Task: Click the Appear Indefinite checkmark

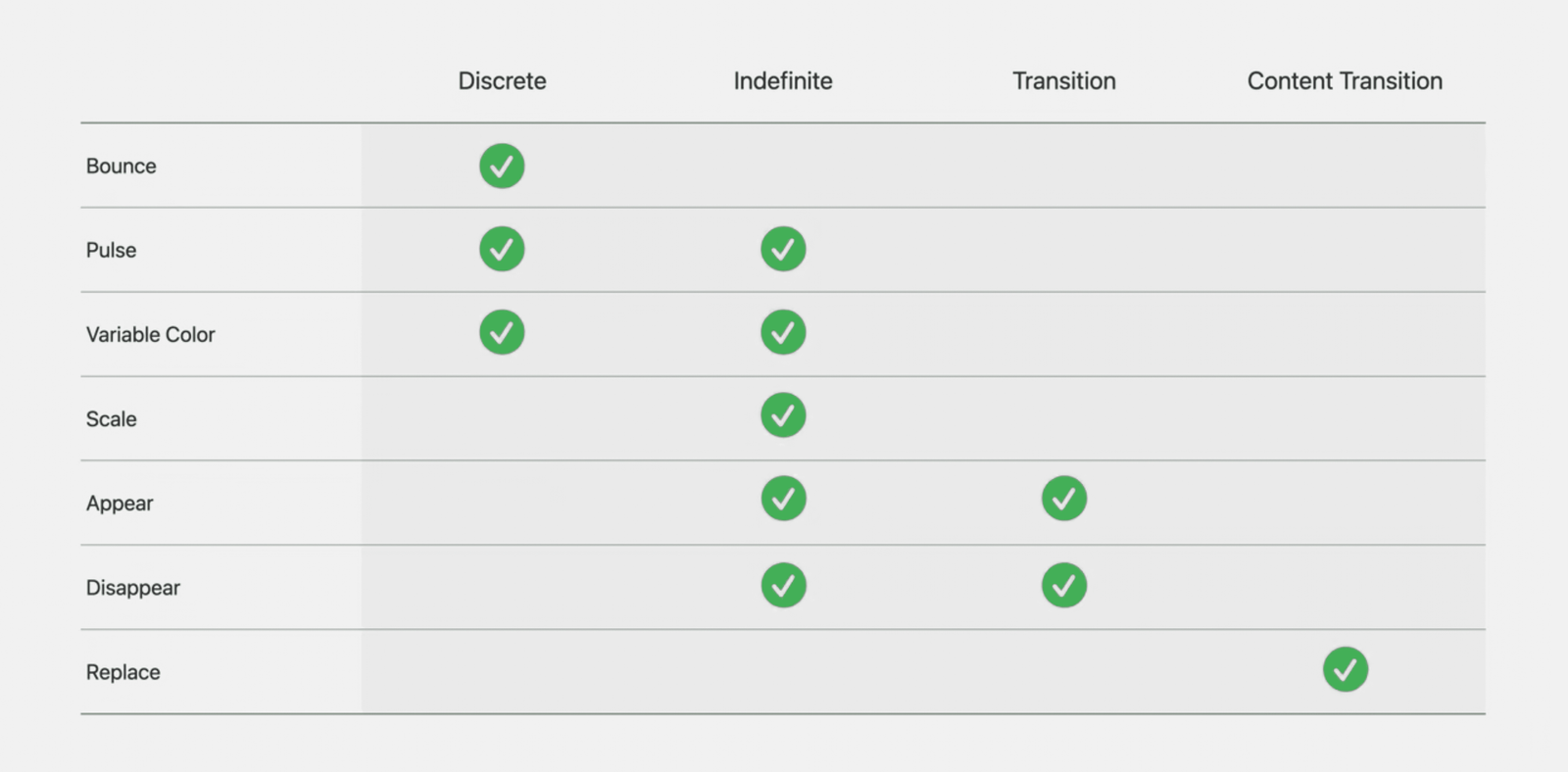Action: pyautogui.click(x=783, y=499)
